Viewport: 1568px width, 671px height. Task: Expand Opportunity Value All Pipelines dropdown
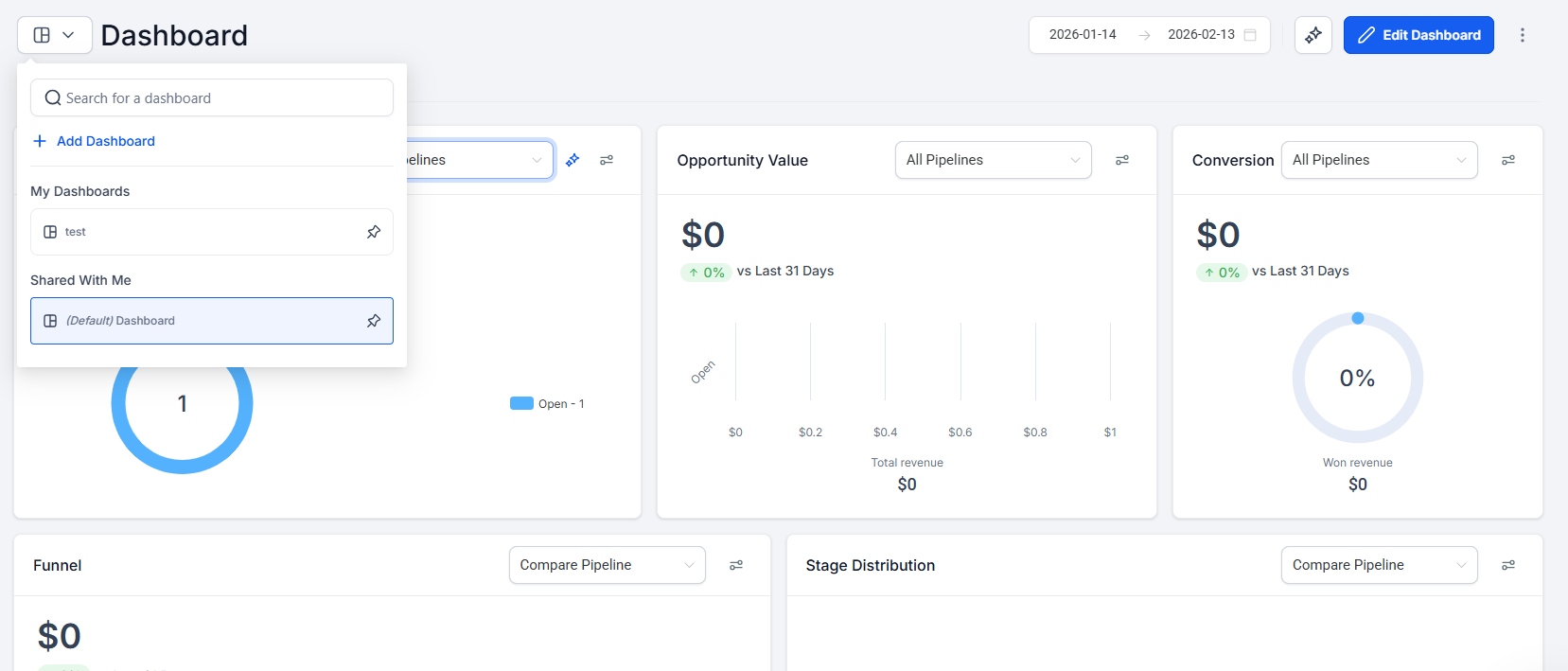(993, 160)
